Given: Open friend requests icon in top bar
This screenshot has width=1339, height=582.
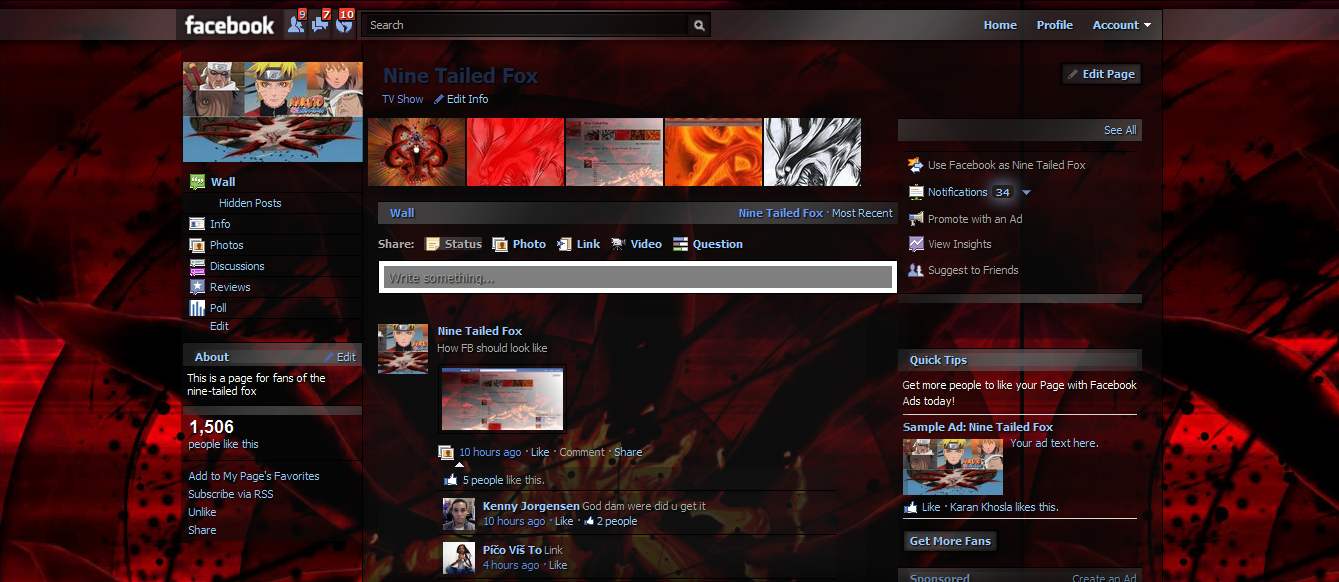Looking at the screenshot, I should (295, 25).
